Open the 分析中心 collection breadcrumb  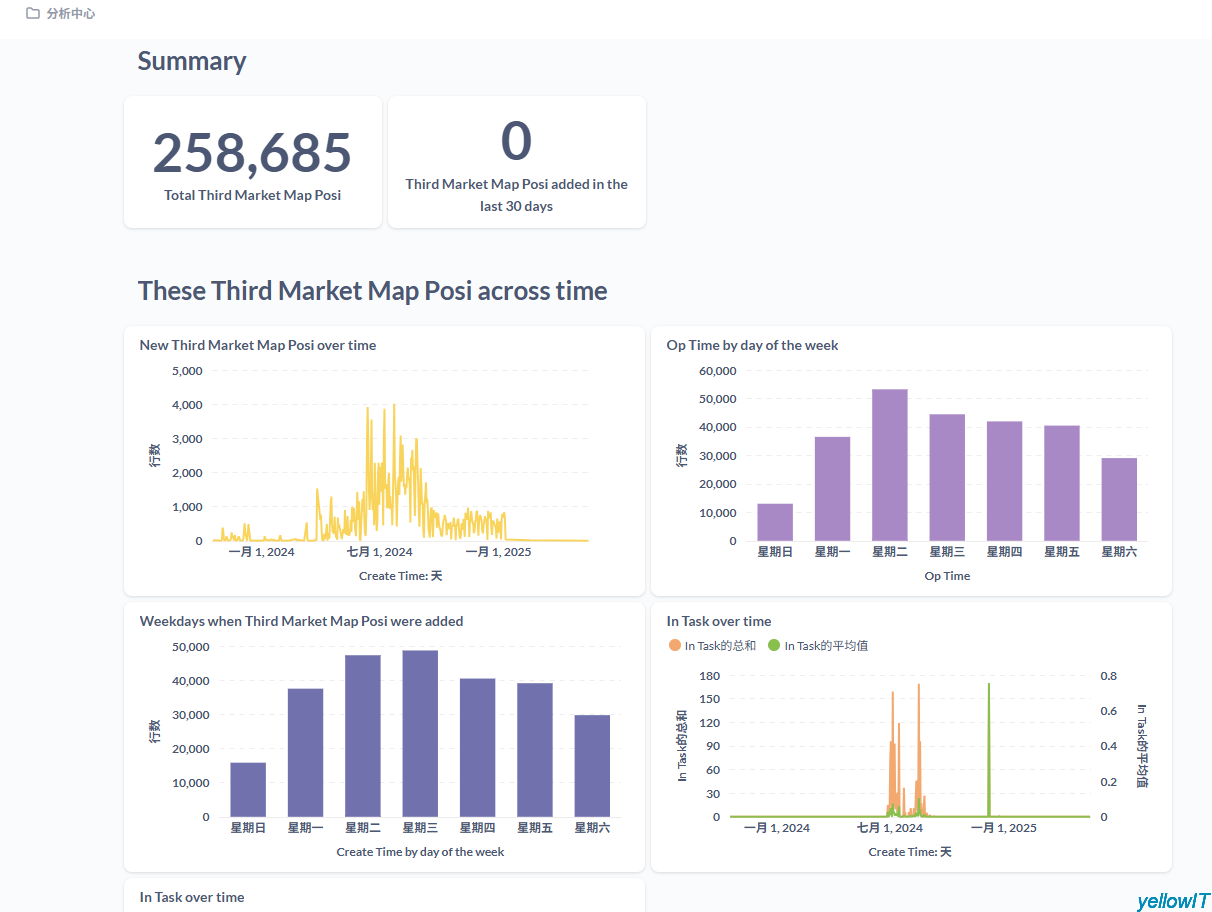click(x=71, y=14)
